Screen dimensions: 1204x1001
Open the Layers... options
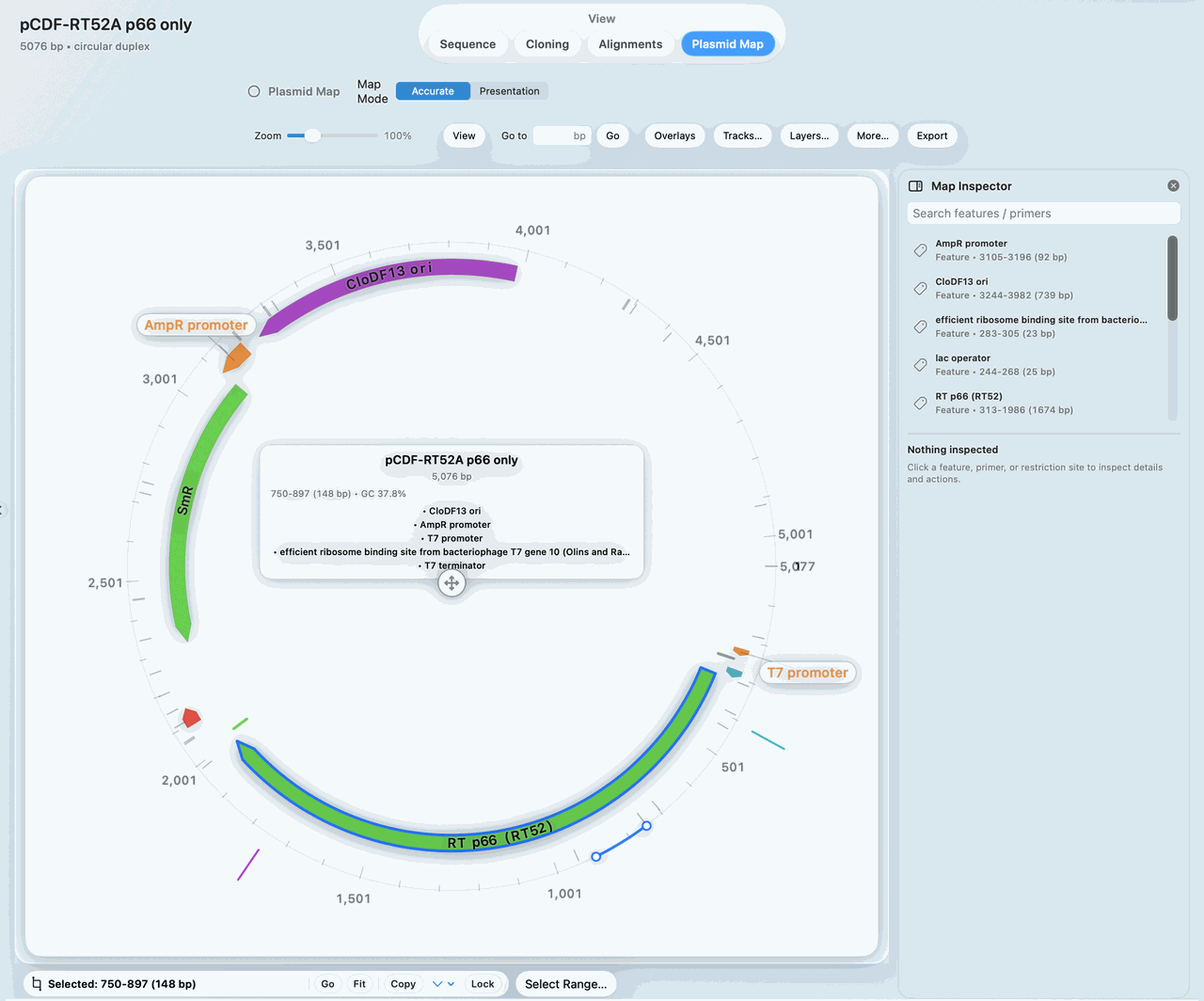coord(809,135)
